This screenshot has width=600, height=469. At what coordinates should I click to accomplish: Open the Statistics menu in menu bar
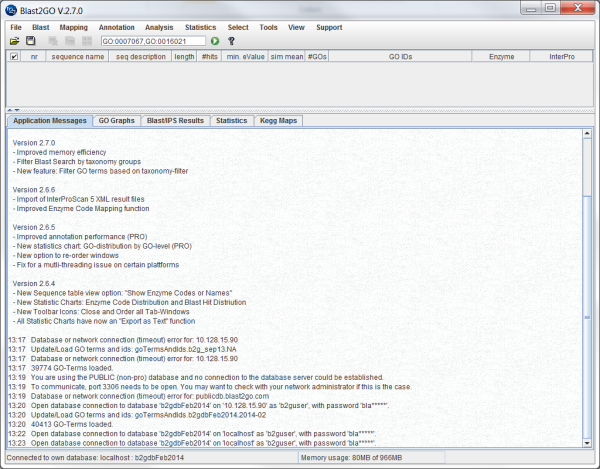tap(201, 27)
